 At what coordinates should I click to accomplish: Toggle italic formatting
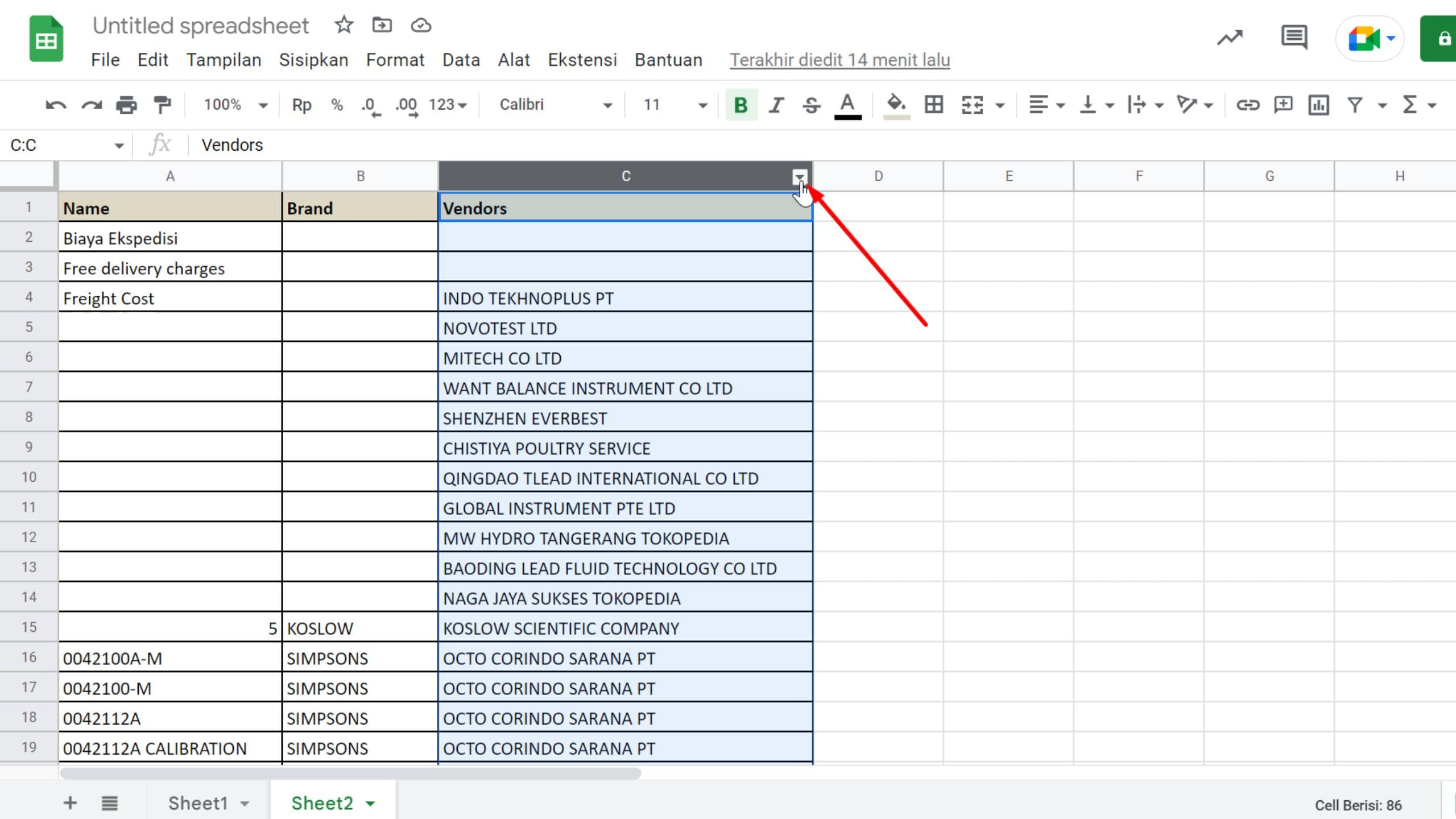(776, 105)
